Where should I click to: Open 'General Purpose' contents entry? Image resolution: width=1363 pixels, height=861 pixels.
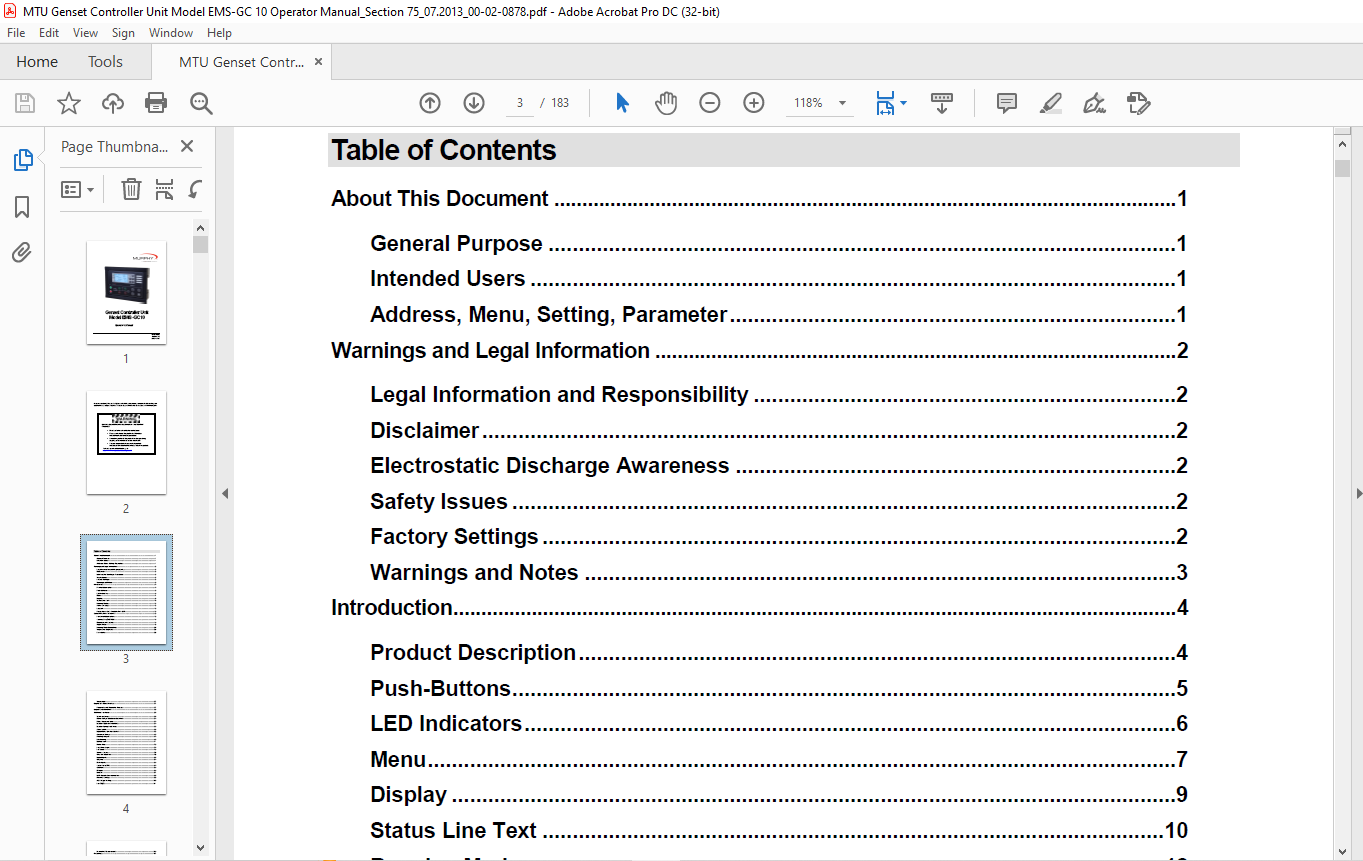pos(779,244)
